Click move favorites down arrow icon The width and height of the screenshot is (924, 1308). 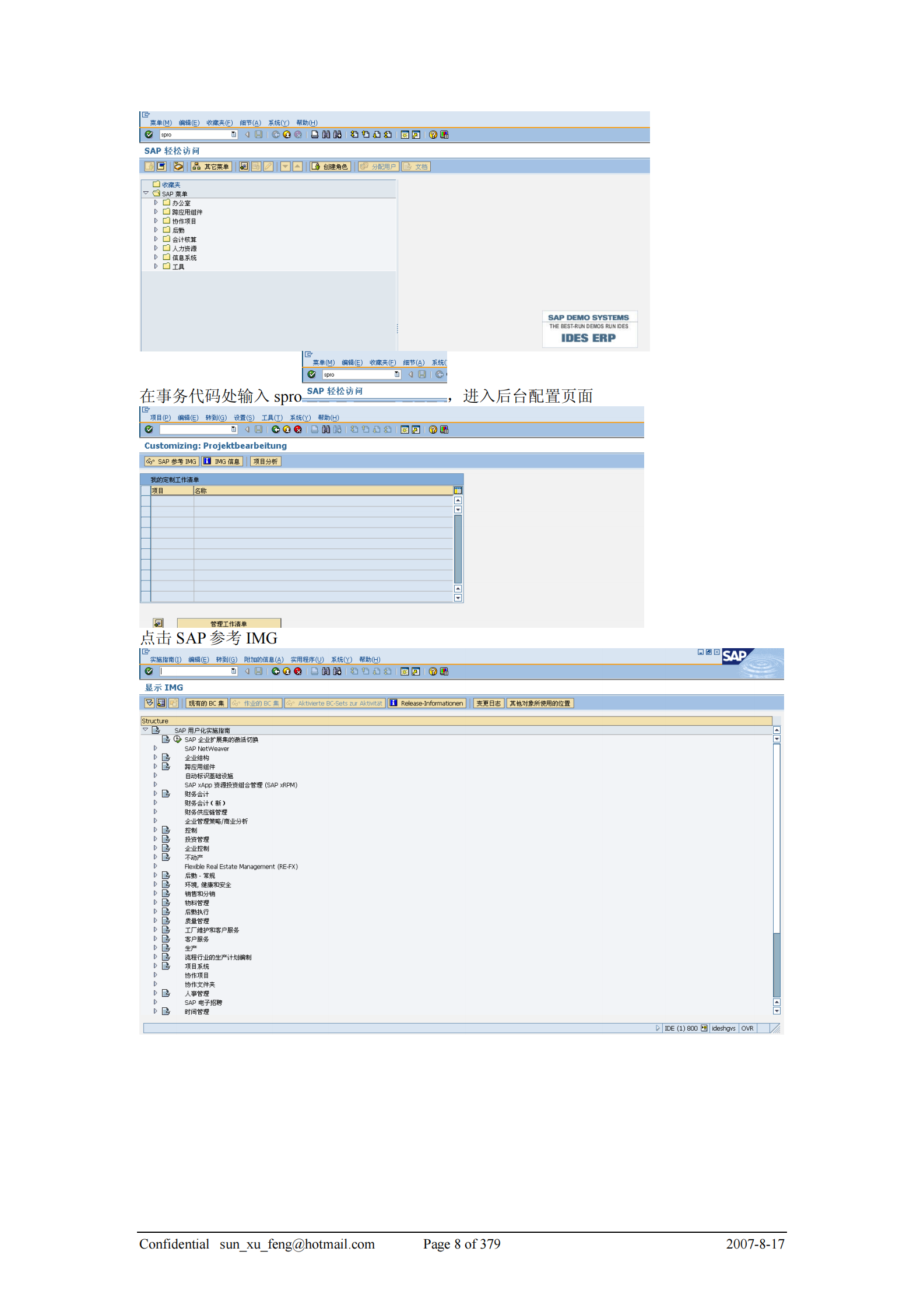pyautogui.click(x=286, y=167)
